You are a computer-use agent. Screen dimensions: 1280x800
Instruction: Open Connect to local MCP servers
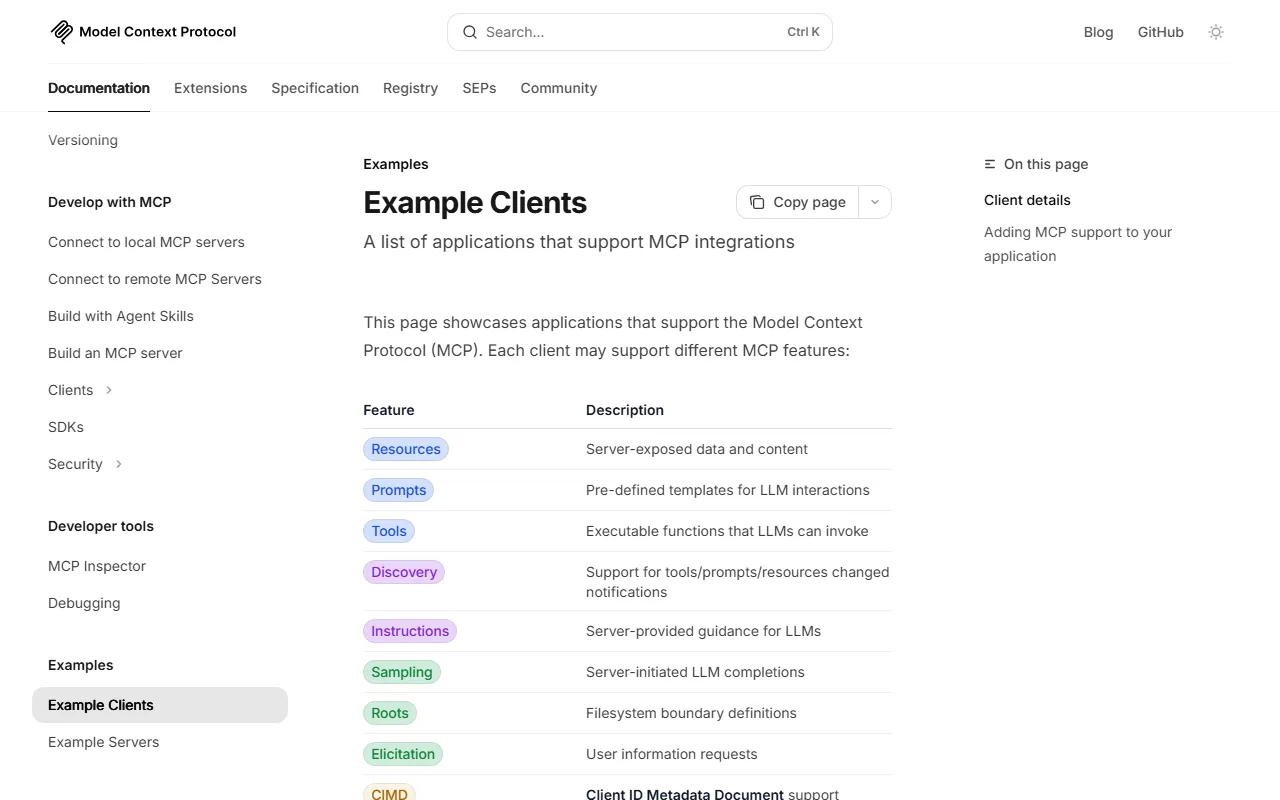point(146,242)
